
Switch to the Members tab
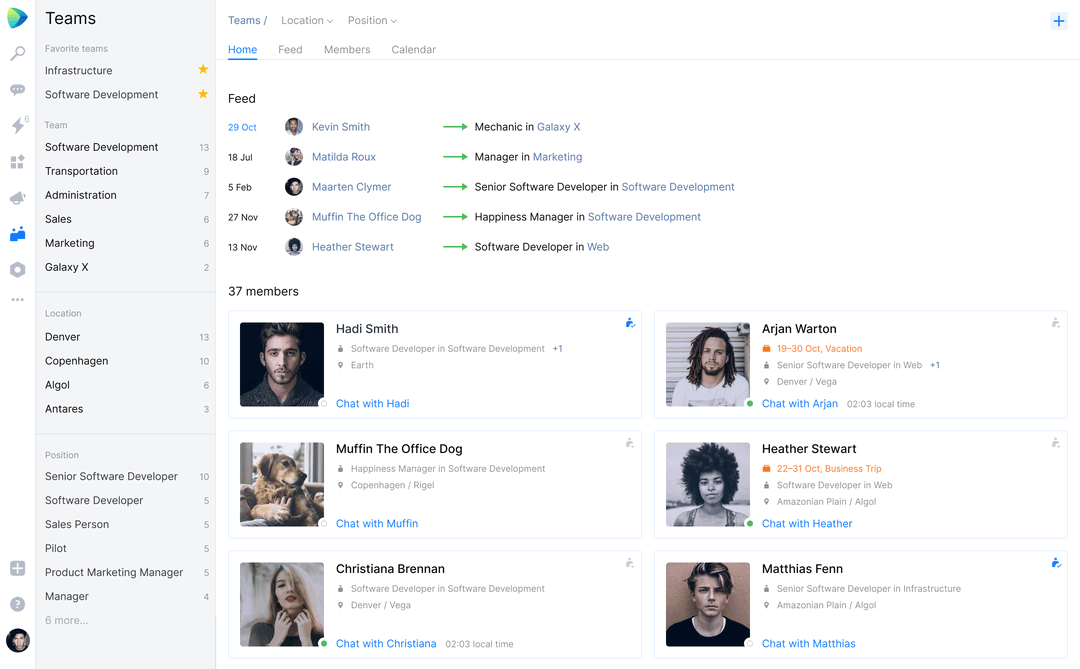(x=347, y=50)
